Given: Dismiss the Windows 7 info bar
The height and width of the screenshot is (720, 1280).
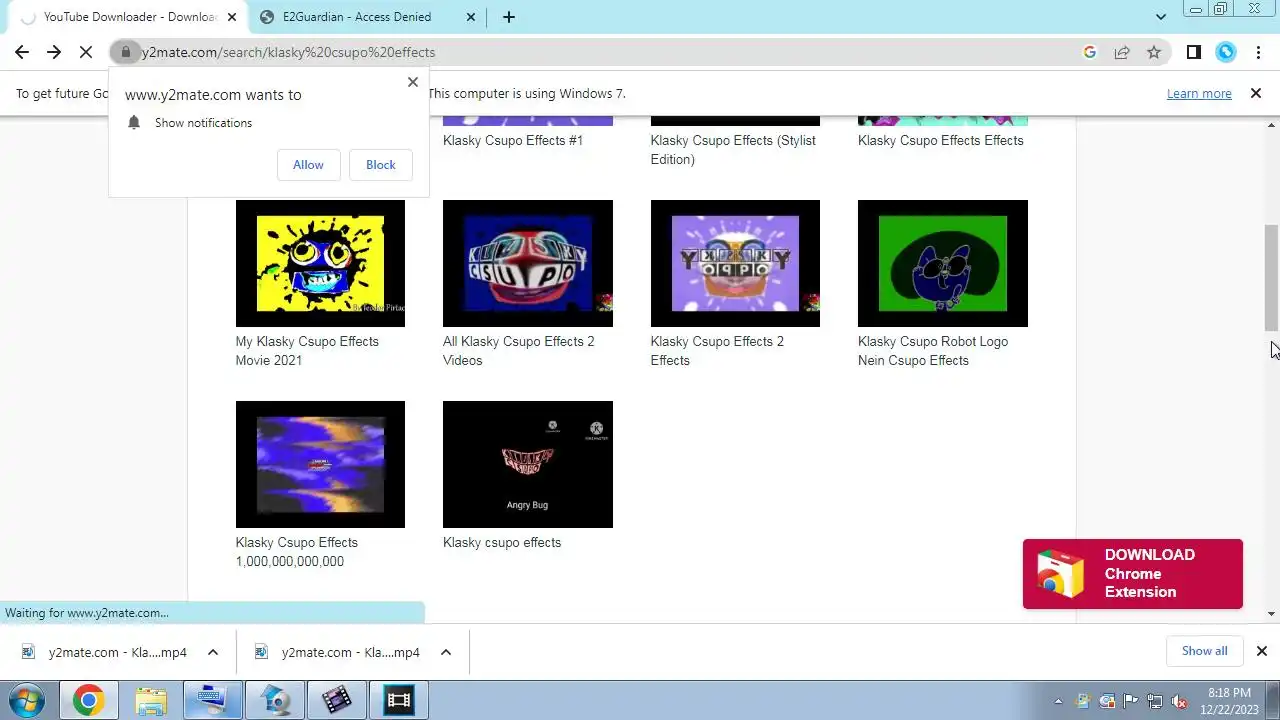Looking at the screenshot, I should click(1256, 93).
